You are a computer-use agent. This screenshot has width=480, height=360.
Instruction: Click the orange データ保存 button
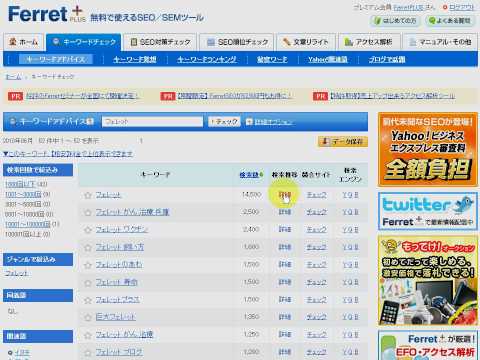pos(343,142)
